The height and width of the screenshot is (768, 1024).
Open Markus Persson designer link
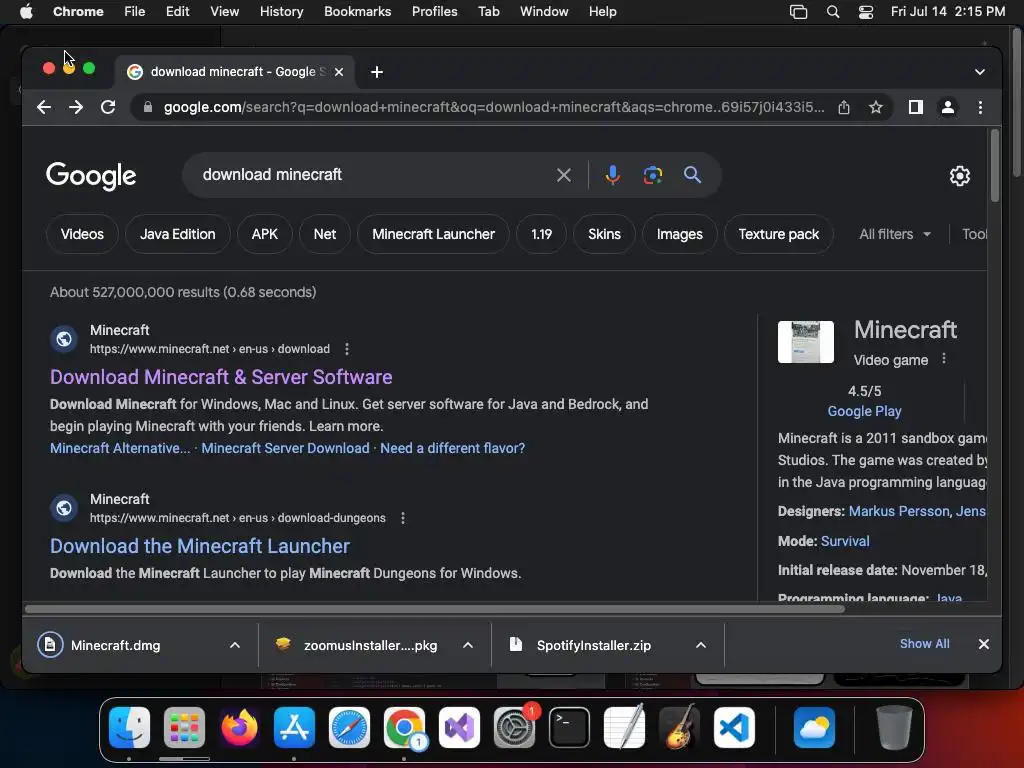coord(899,511)
